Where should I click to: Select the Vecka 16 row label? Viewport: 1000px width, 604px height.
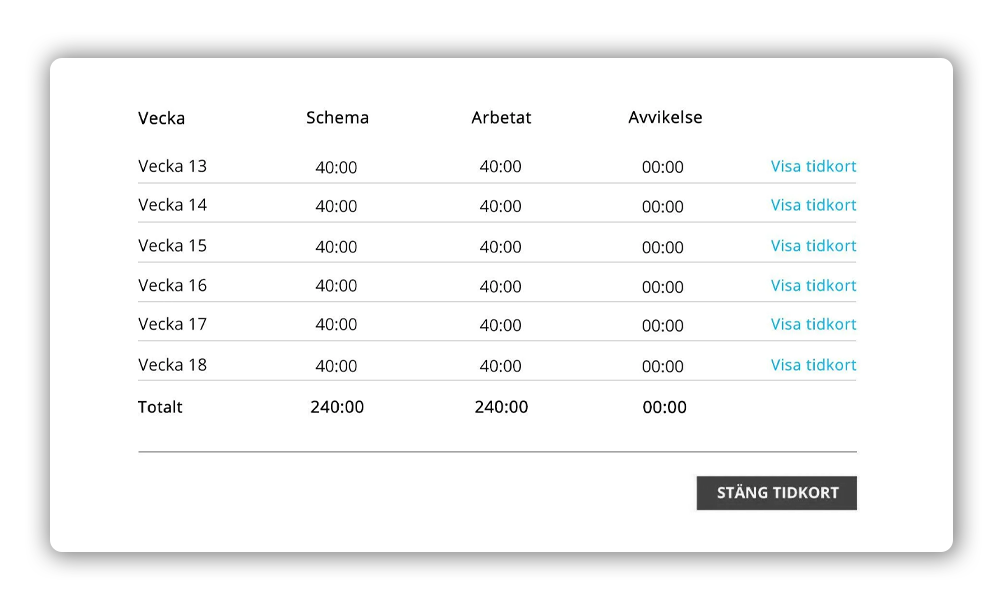tap(172, 285)
